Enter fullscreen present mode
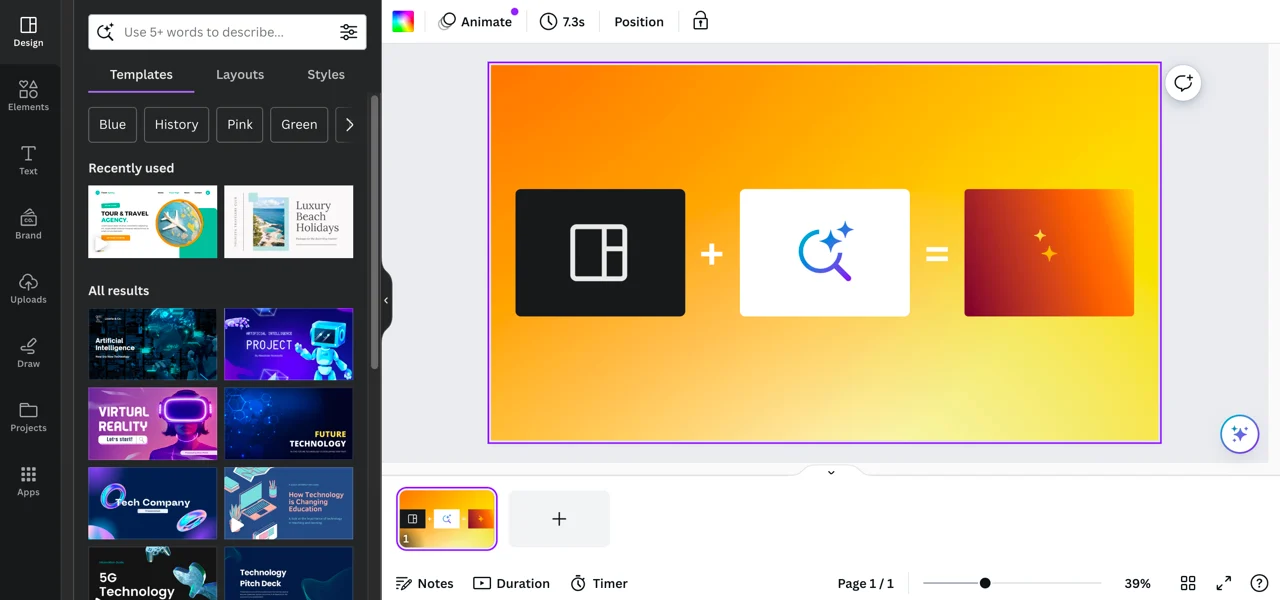Image resolution: width=1280 pixels, height=600 pixels. click(x=1223, y=583)
